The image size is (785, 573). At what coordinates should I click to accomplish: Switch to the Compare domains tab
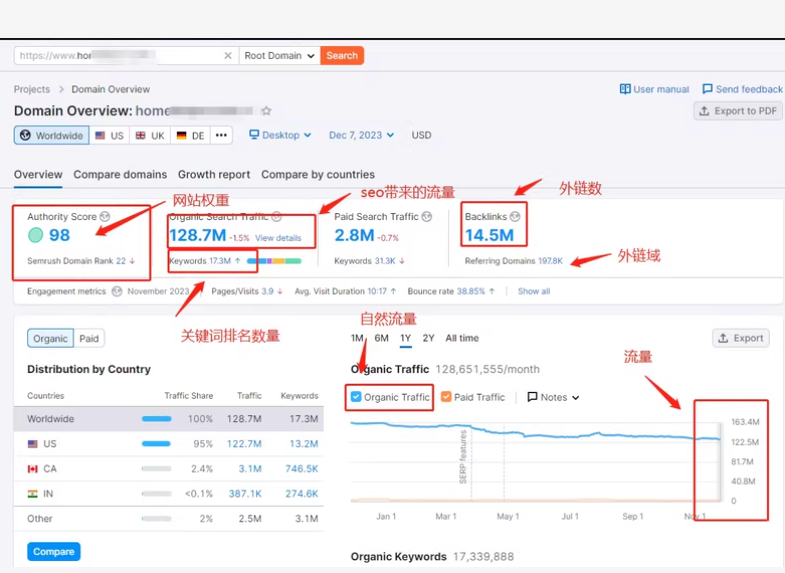pyautogui.click(x=120, y=174)
